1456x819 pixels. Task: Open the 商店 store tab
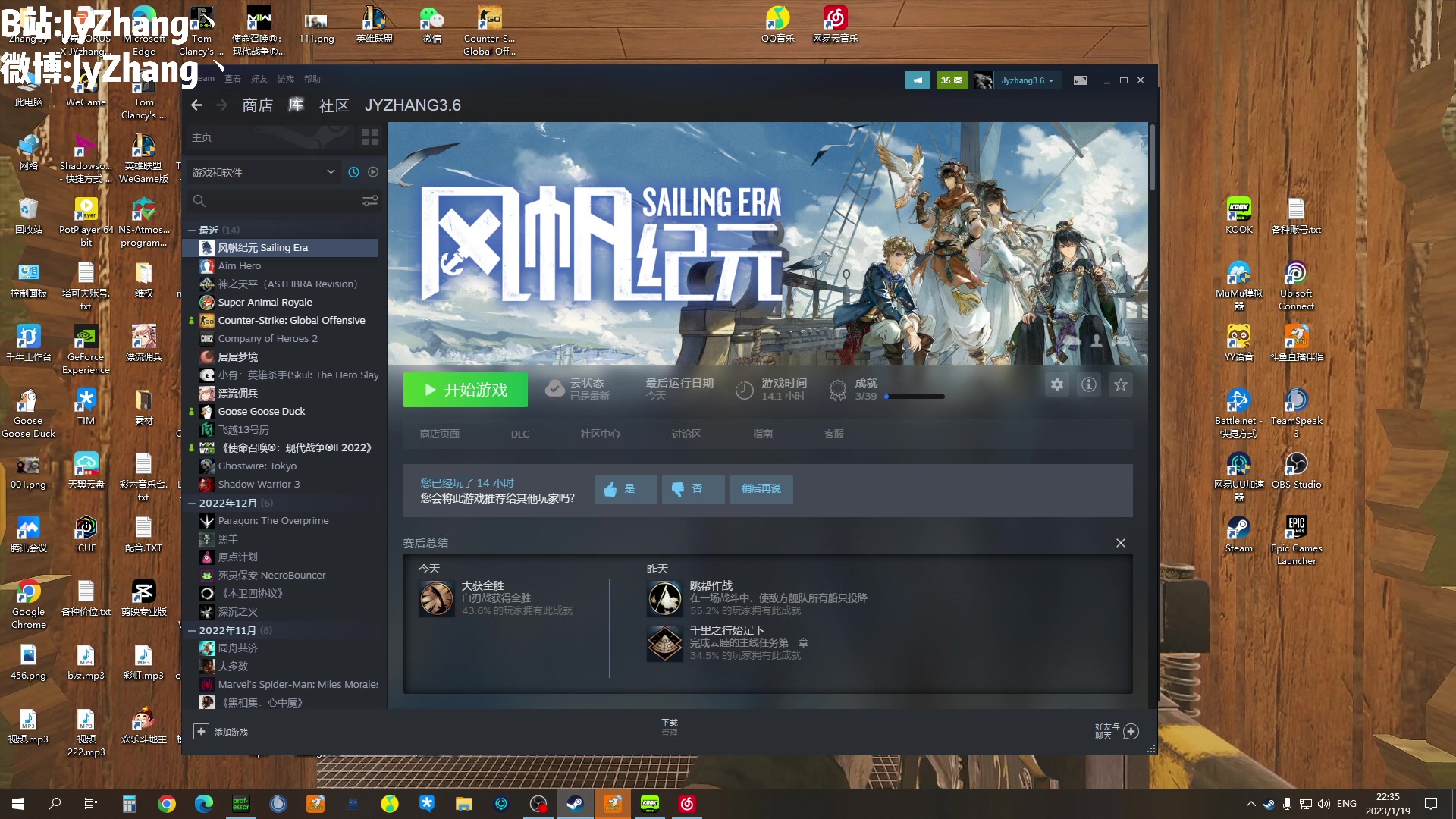tap(257, 105)
